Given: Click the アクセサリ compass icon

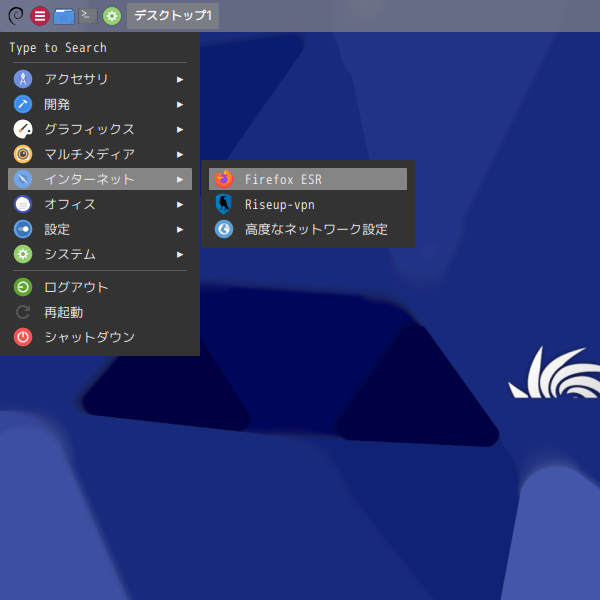Looking at the screenshot, I should tap(23, 79).
